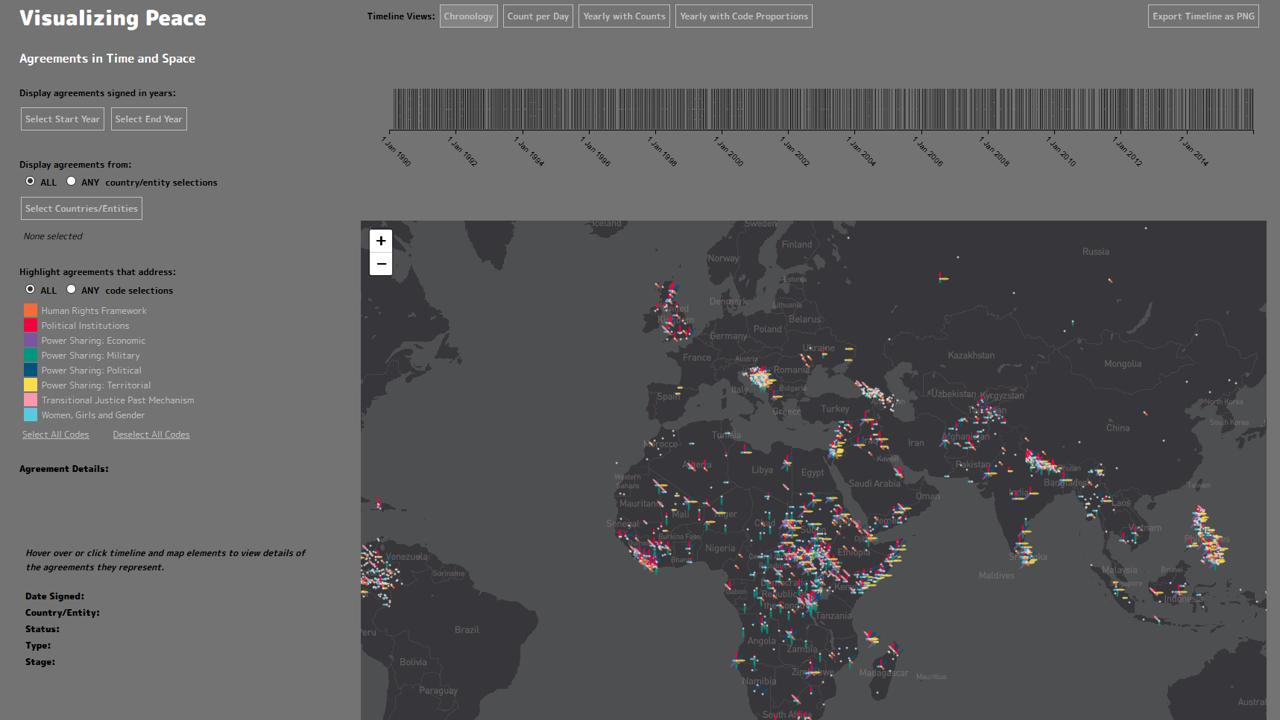Toggle Power Sharing: Military swatch
Viewport: 1280px width, 720px height.
tap(30, 356)
